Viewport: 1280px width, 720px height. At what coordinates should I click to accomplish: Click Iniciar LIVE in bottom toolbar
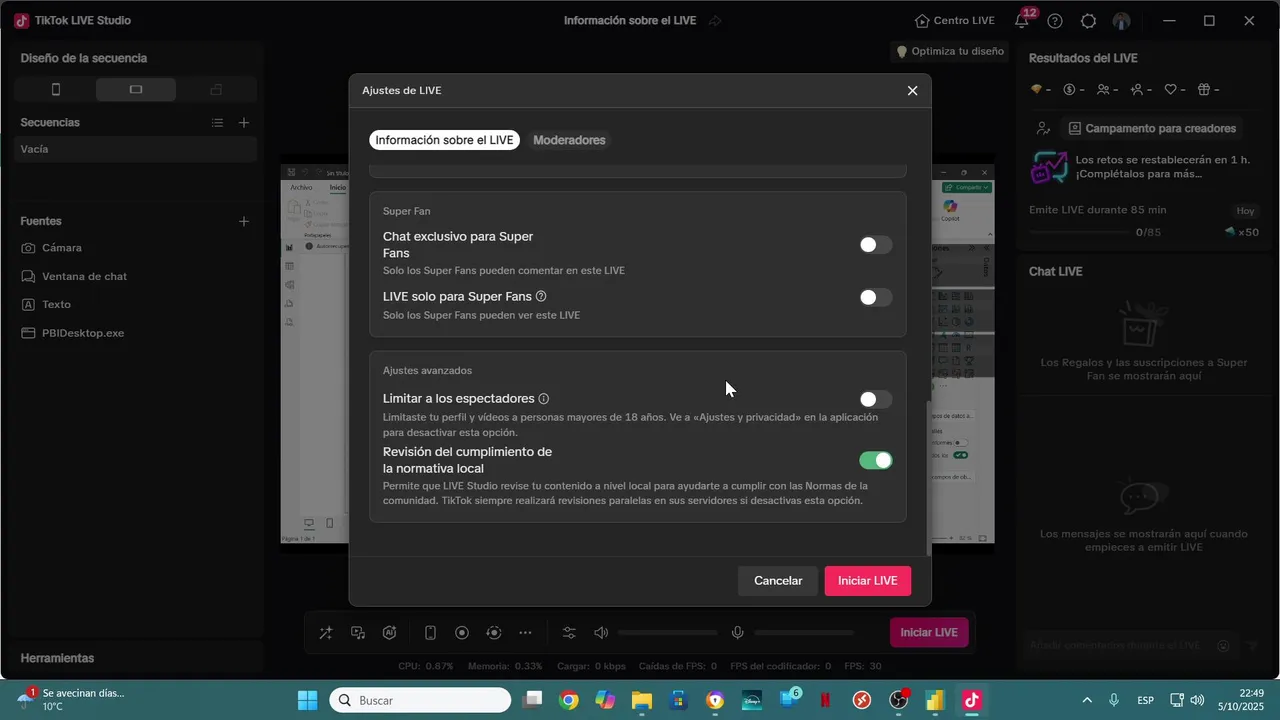tap(929, 632)
